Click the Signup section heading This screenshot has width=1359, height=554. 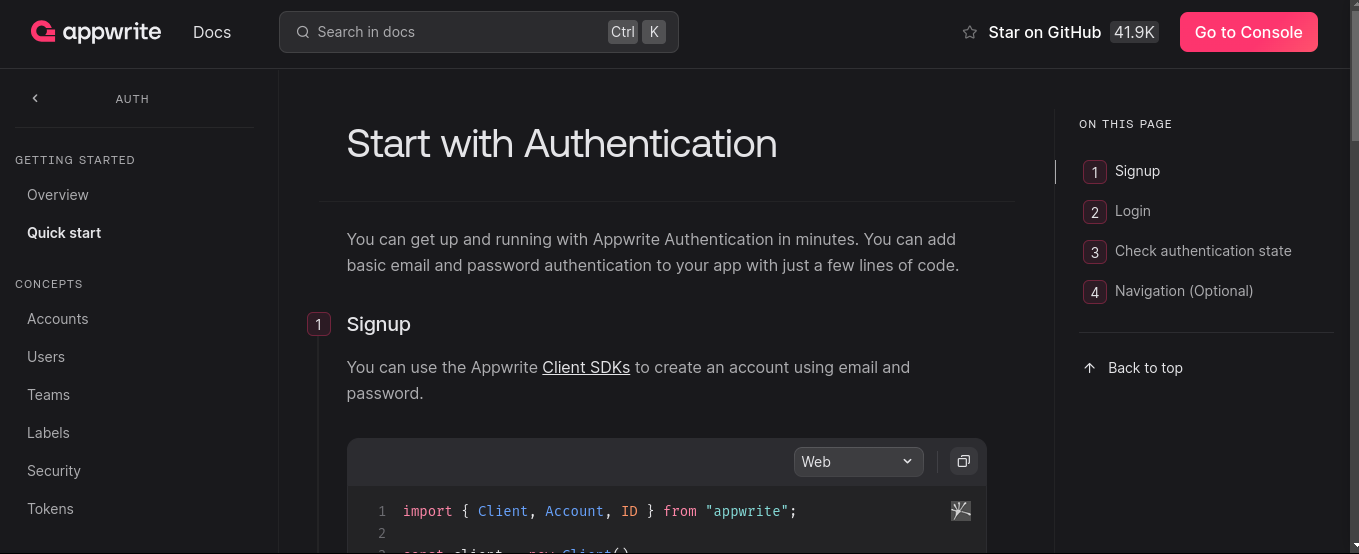coord(378,324)
